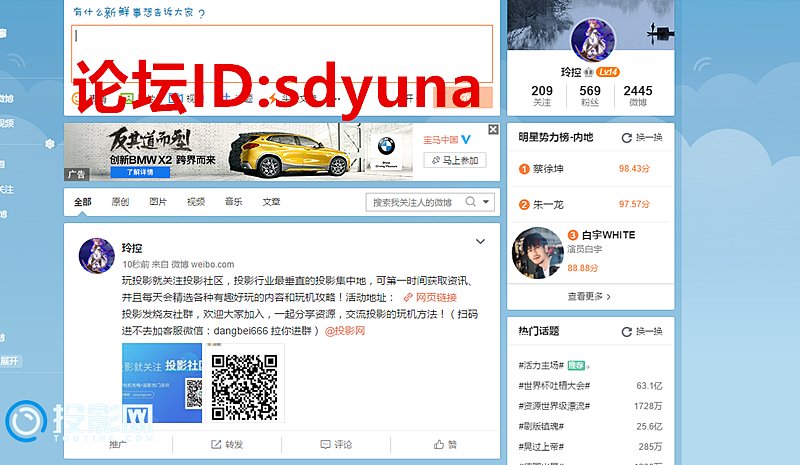Open 朱一龙 in the star ranking
Image resolution: width=800 pixels, height=465 pixels.
pos(548,205)
